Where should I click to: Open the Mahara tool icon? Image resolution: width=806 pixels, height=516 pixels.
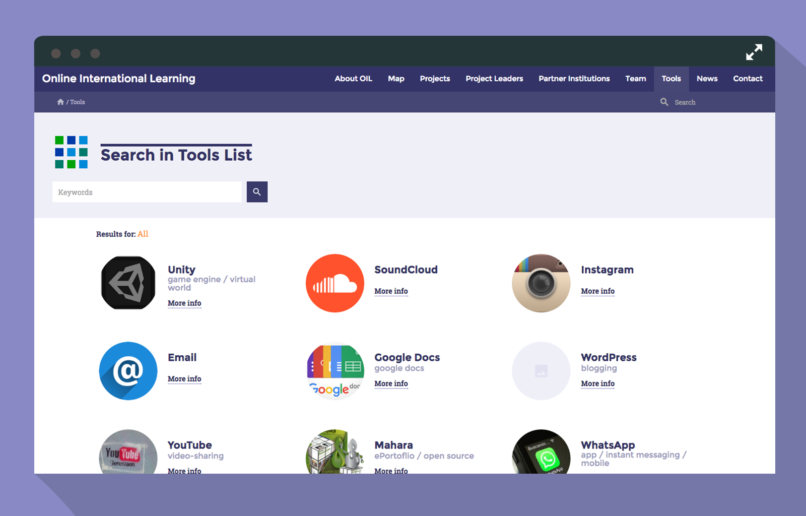(x=335, y=451)
